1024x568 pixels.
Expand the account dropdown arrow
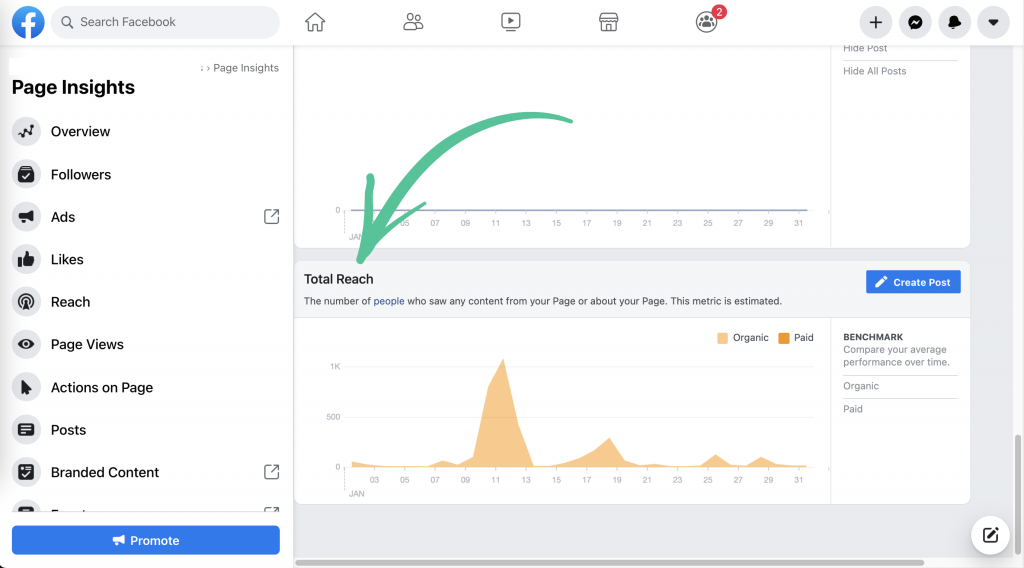[993, 22]
